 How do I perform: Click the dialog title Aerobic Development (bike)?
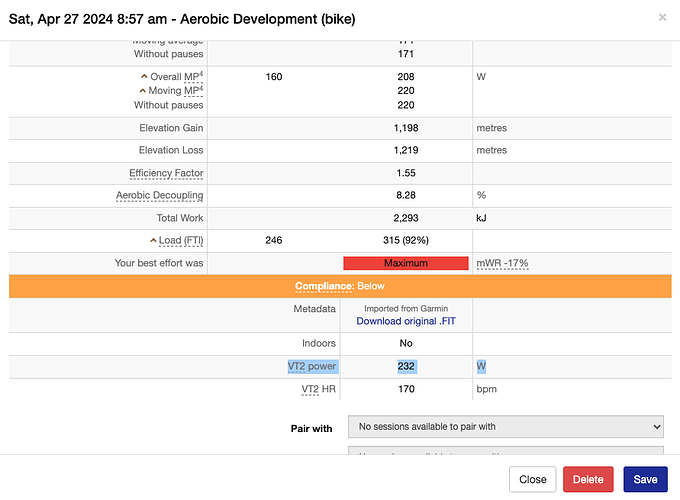pyautogui.click(x=268, y=19)
